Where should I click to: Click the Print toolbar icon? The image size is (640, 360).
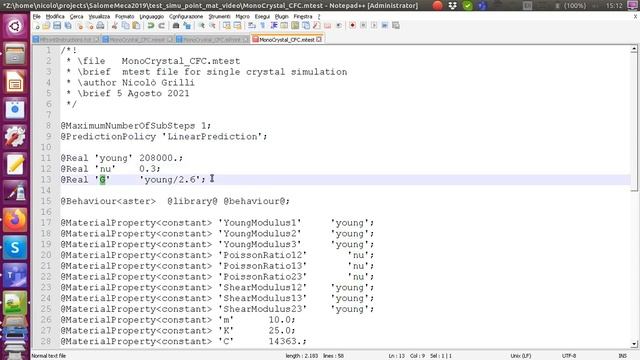[100, 26]
